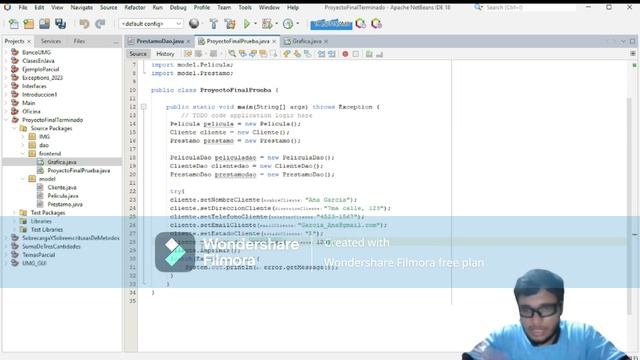Select the BancoUMG project
This screenshot has width=640, height=360.
click(x=36, y=52)
